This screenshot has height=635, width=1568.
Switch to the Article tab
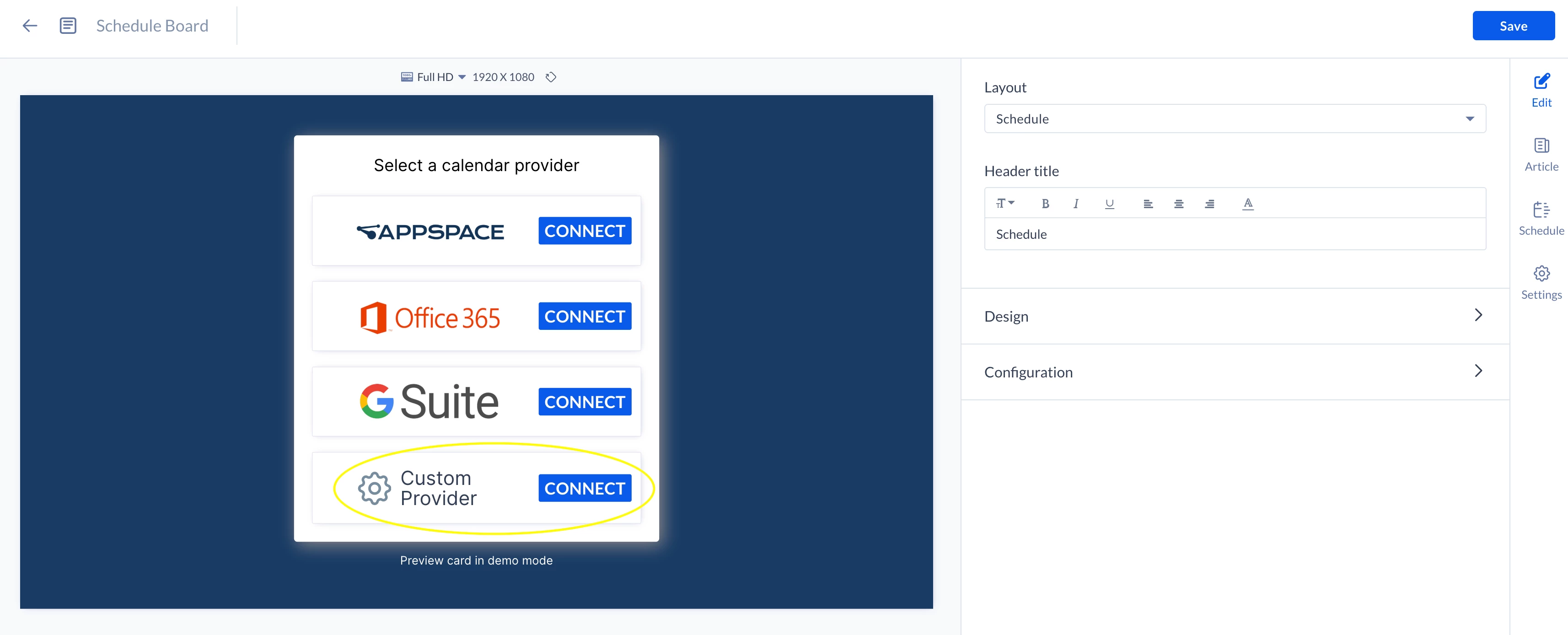click(x=1541, y=154)
